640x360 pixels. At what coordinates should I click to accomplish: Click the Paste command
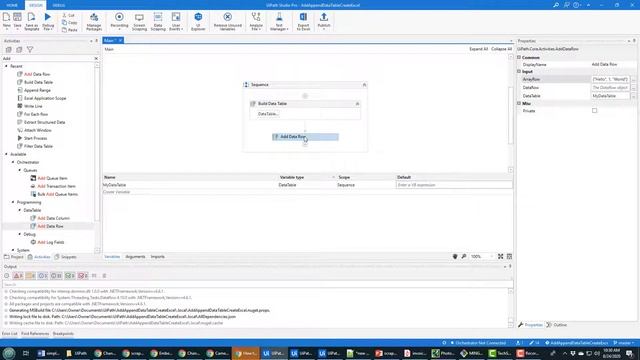(x=69, y=30)
